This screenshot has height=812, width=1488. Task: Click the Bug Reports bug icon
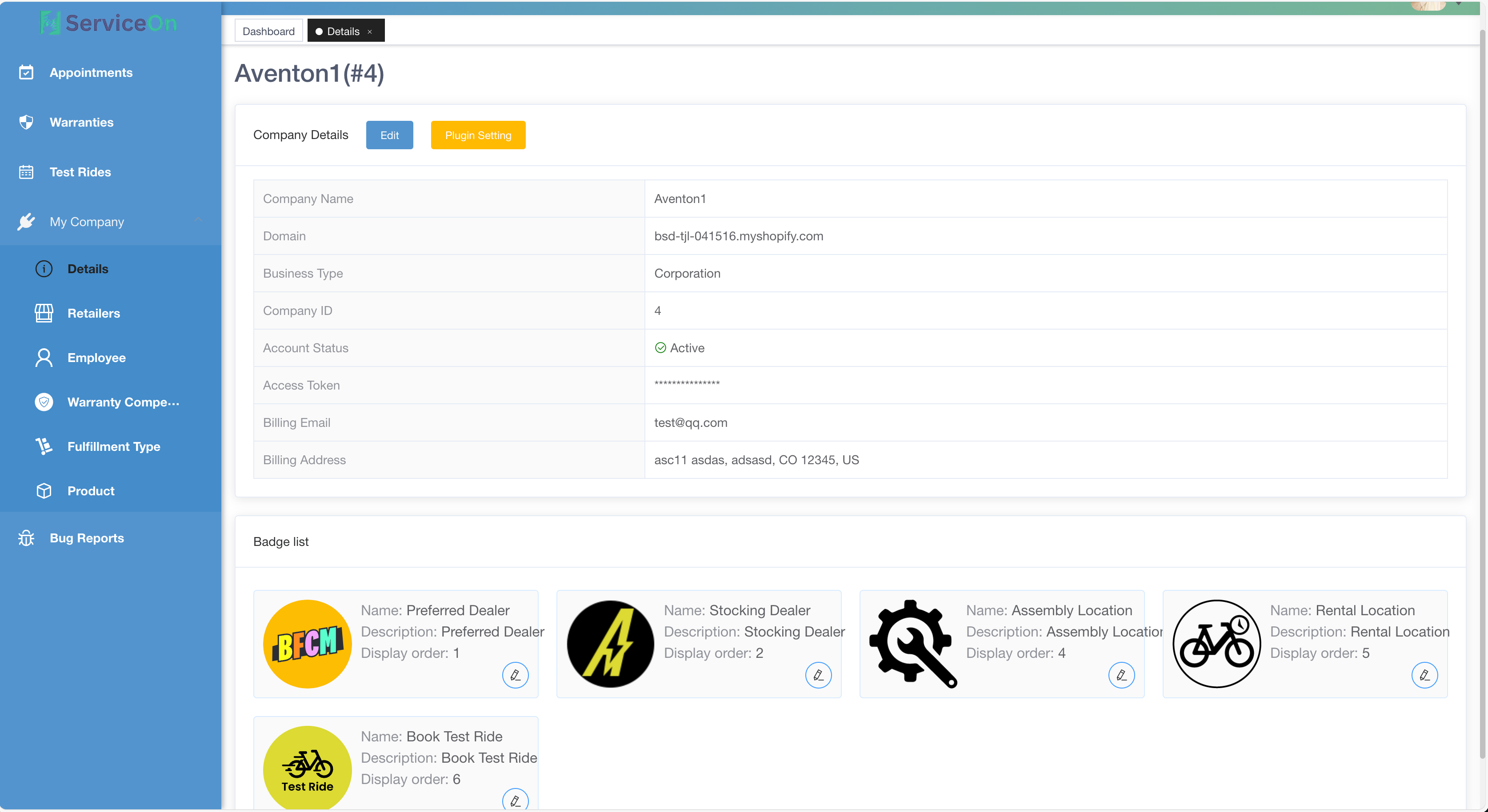point(26,537)
